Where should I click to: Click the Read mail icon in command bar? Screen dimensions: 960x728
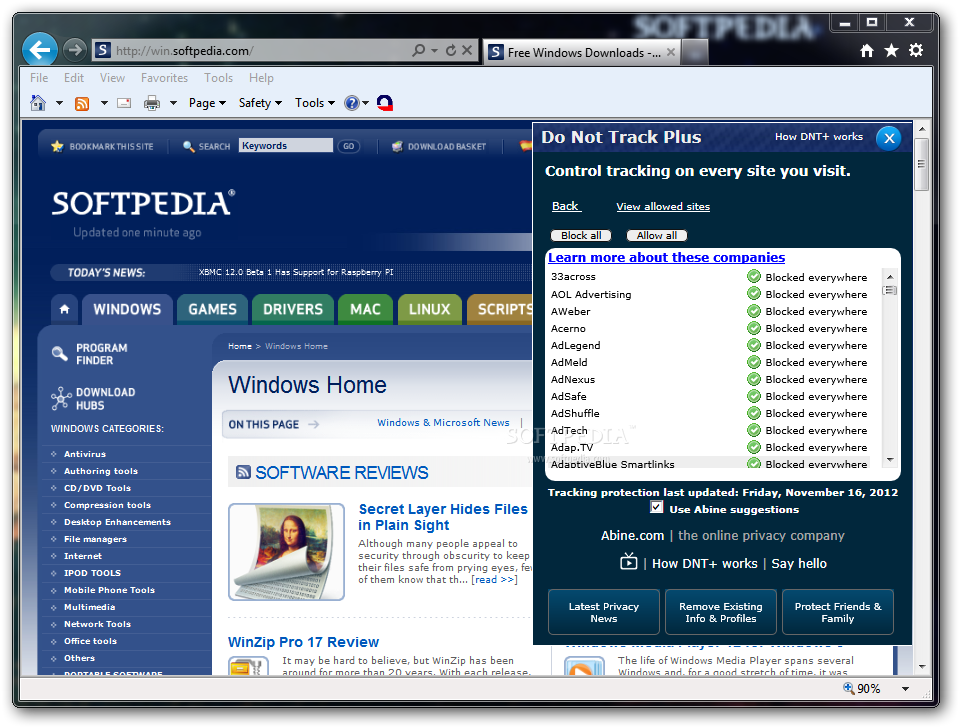[x=124, y=103]
